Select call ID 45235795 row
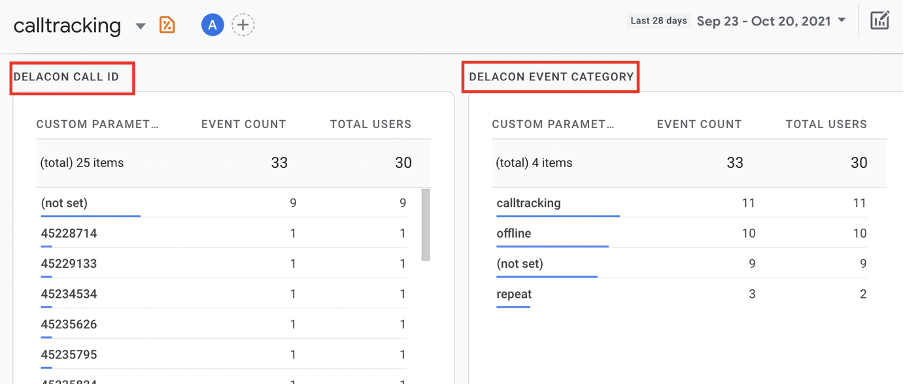This screenshot has width=904, height=384. (x=224, y=354)
